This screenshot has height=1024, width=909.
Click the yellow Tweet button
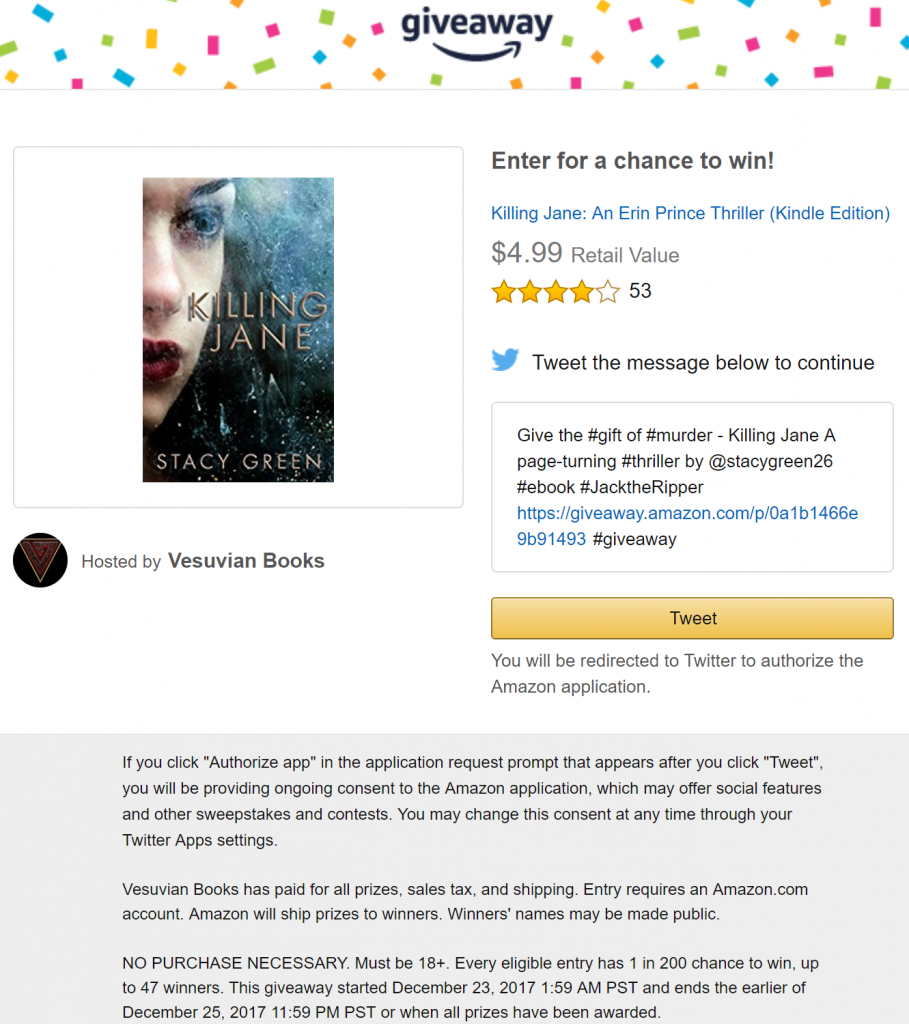click(692, 618)
